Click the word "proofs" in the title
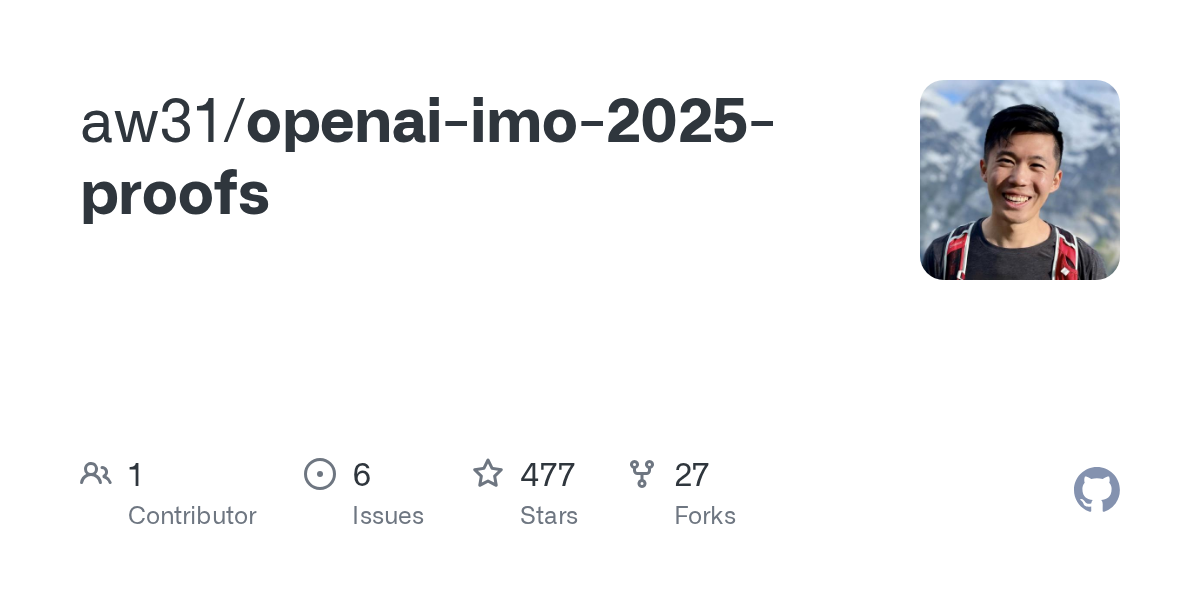 175,194
